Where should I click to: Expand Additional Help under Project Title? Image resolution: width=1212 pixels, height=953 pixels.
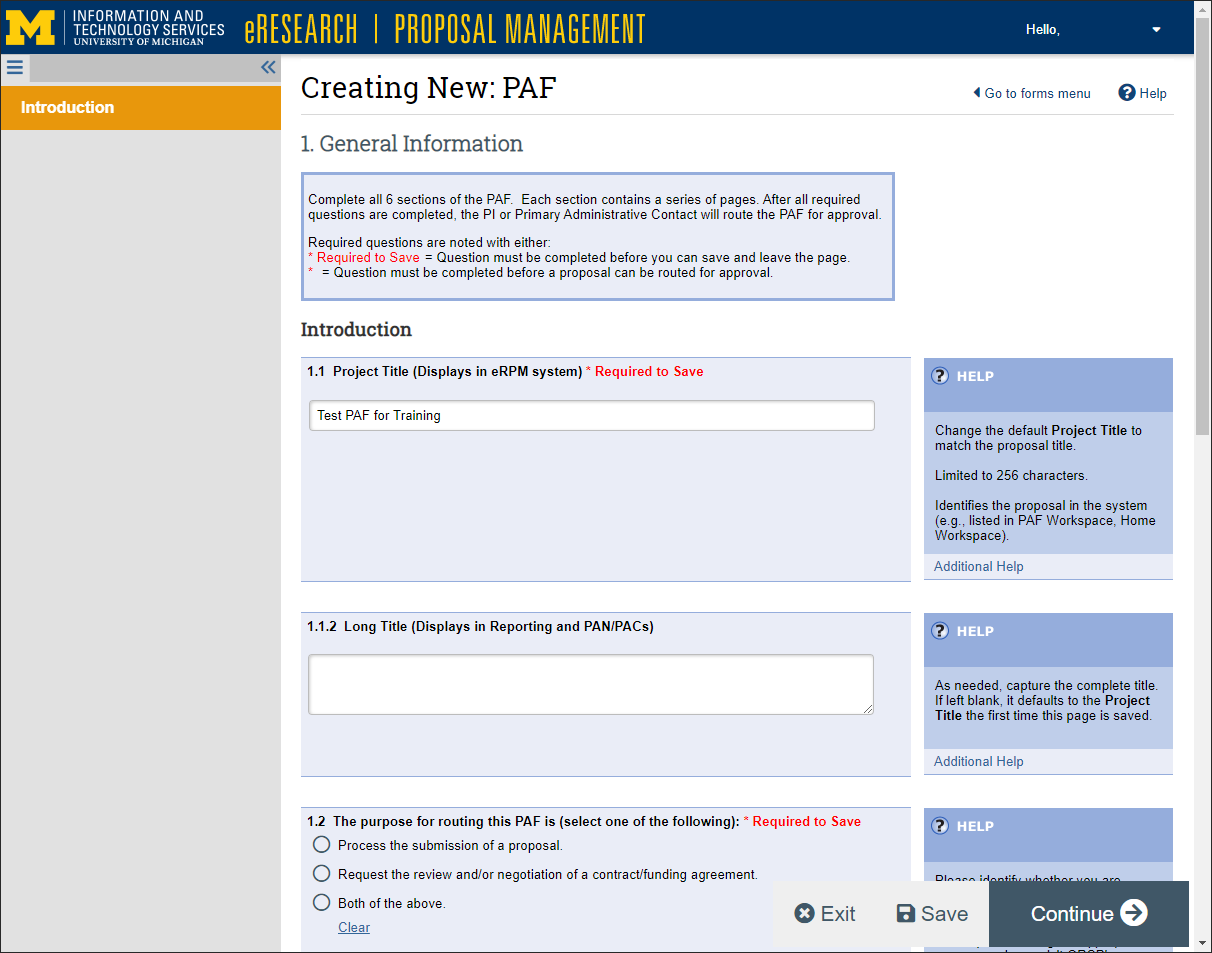pos(978,566)
